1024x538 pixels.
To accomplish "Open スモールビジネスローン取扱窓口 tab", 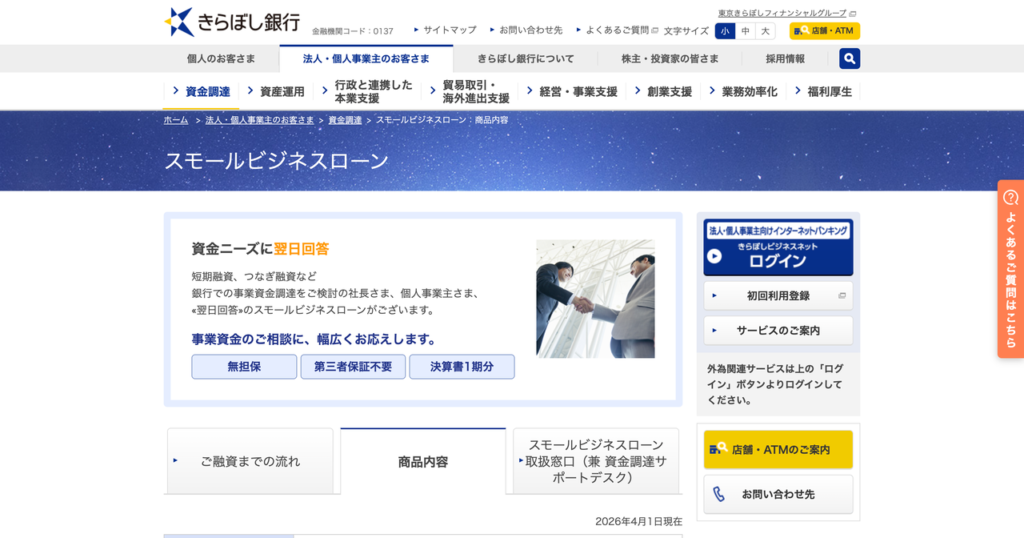I will coord(596,462).
